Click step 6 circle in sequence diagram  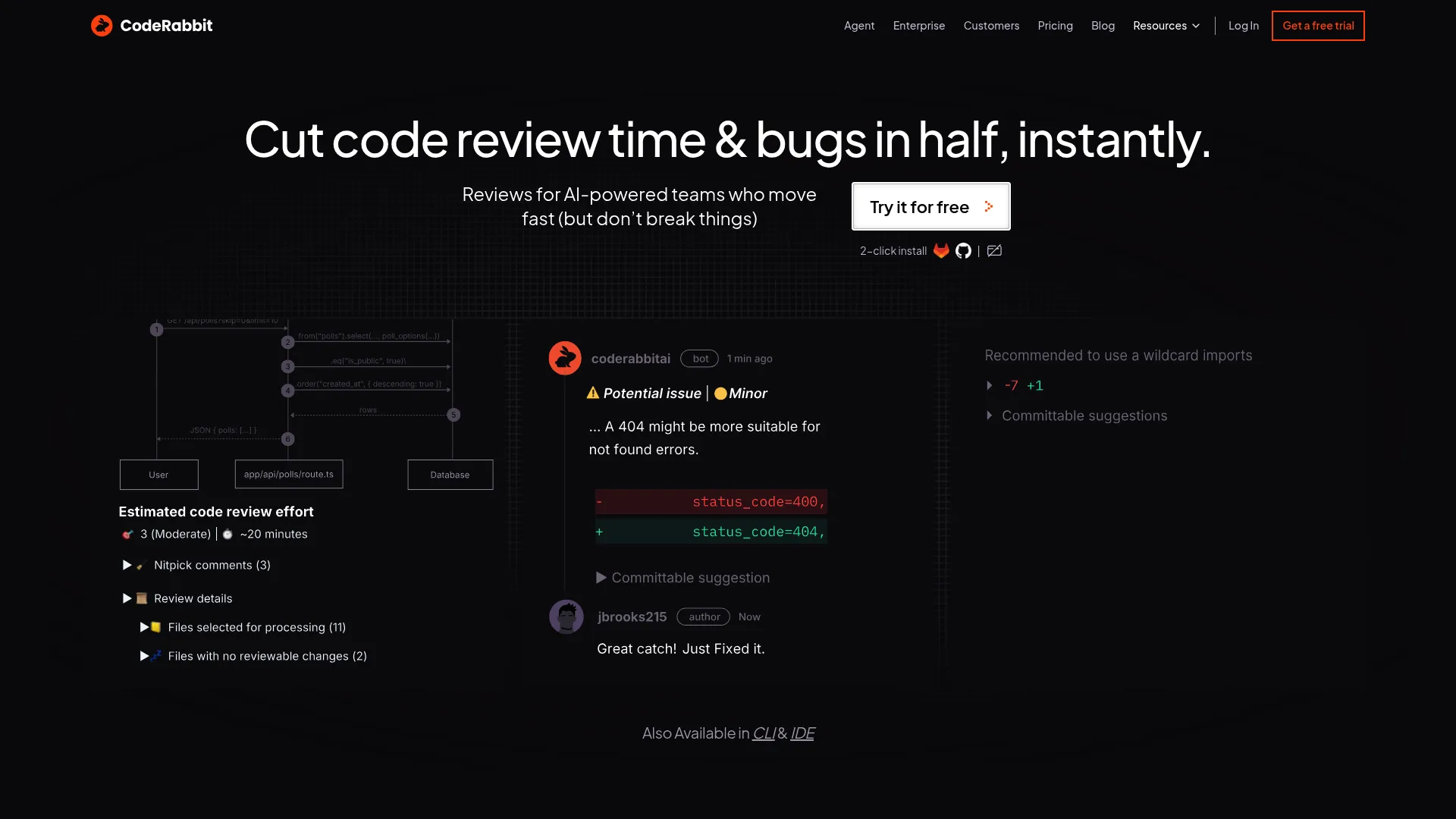click(287, 439)
